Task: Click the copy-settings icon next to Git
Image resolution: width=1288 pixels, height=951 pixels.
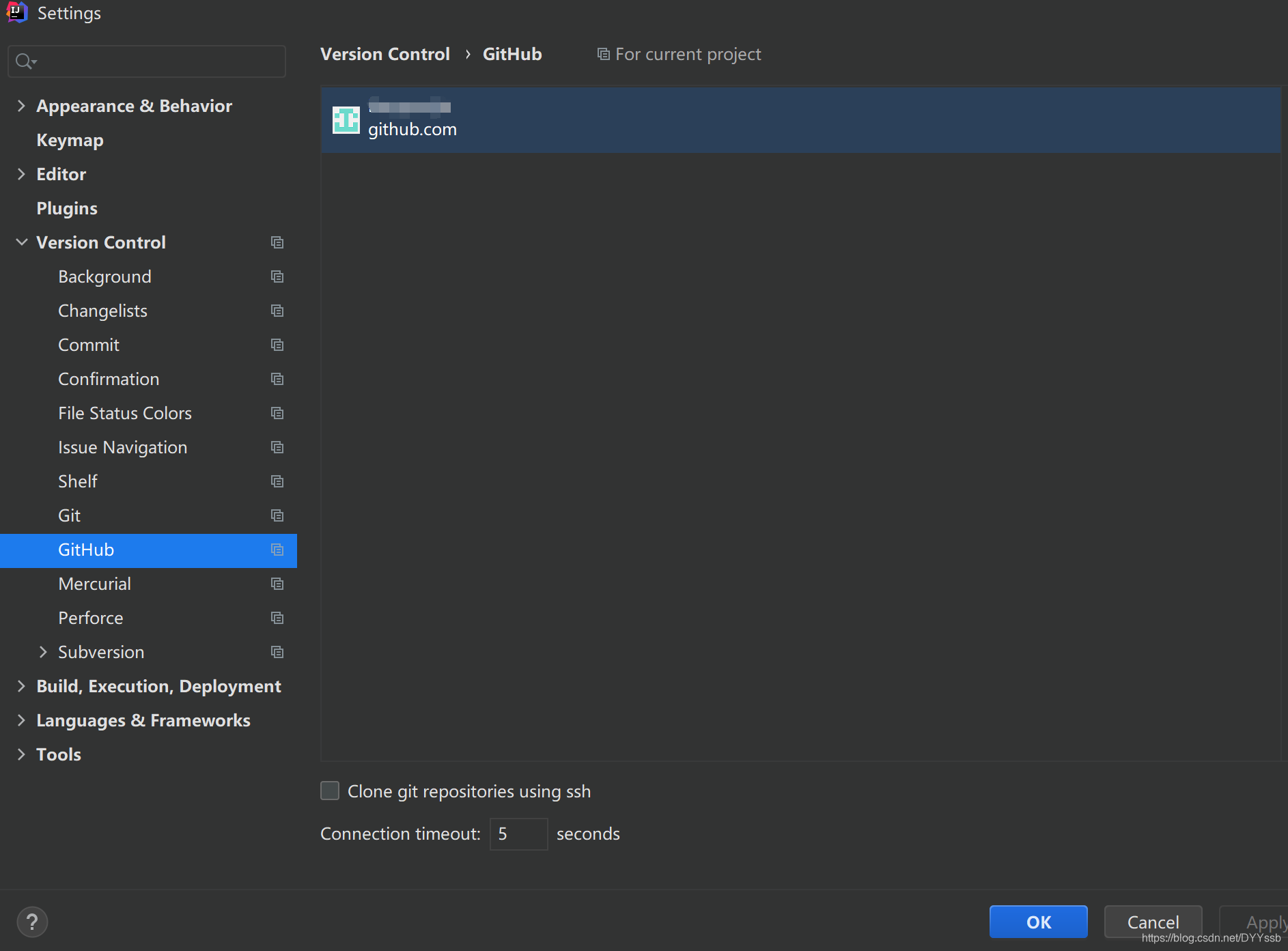Action: [277, 515]
